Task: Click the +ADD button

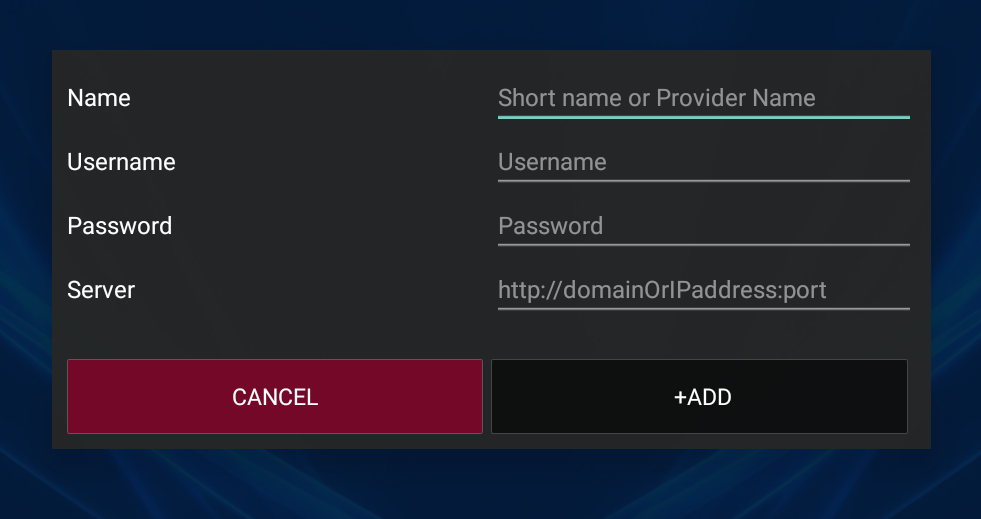Action: pyautogui.click(x=699, y=396)
